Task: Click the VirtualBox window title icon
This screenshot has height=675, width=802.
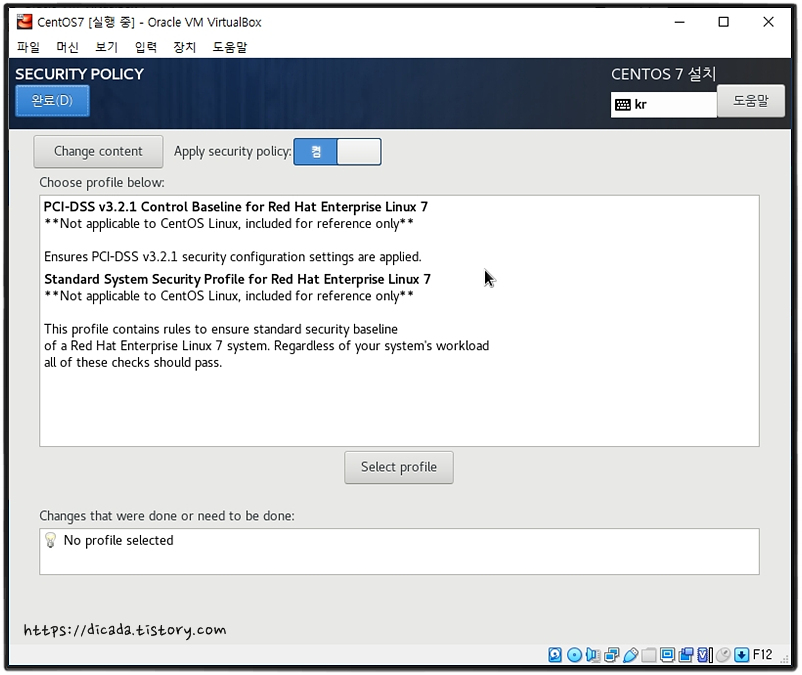Action: pyautogui.click(x=24, y=22)
